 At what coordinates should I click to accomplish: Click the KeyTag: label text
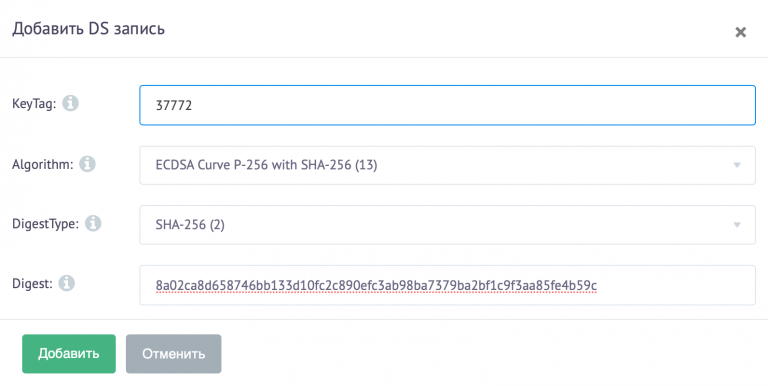pos(34,104)
